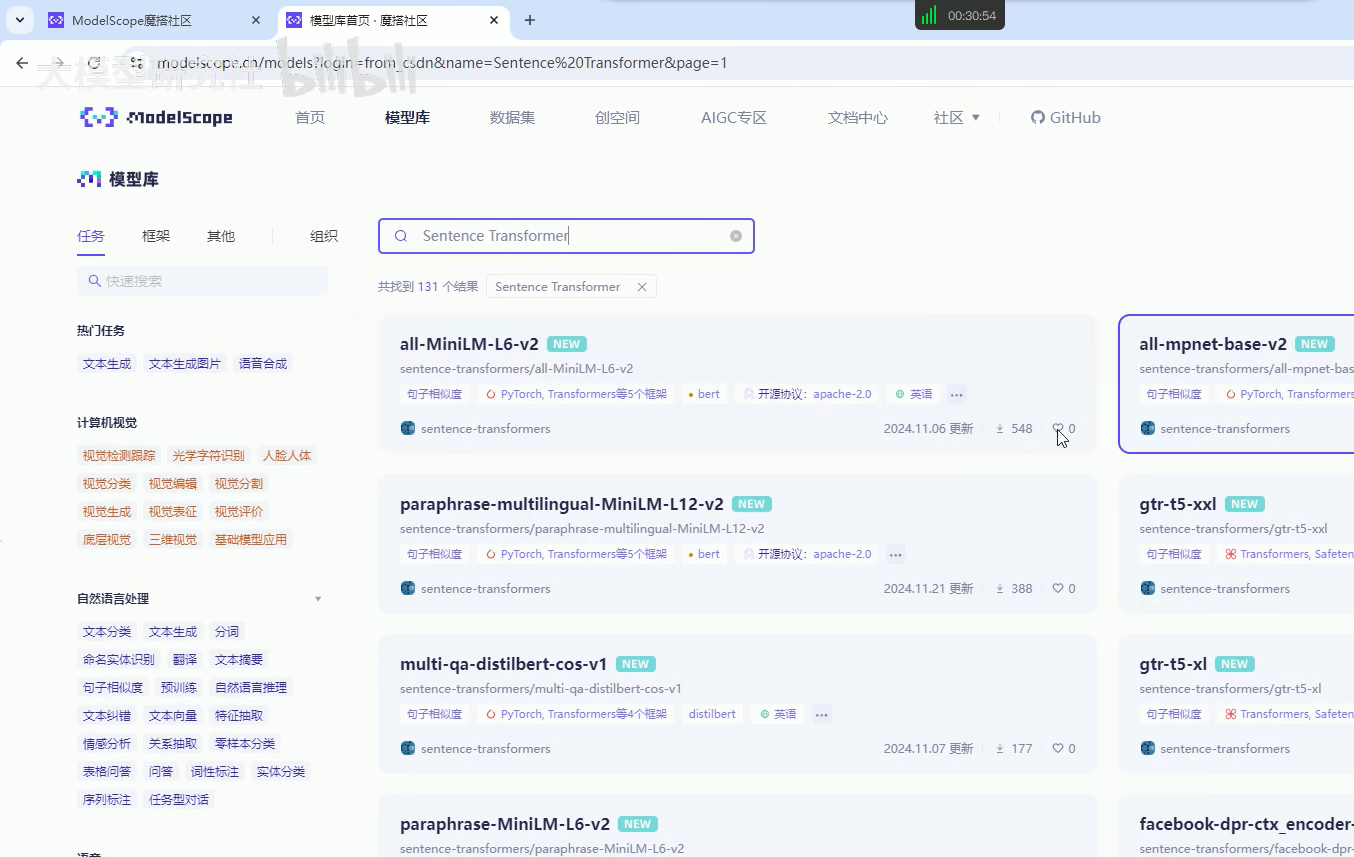Screen dimensions: 1354x857
Task: Open the all-mpnet-base-v2 model
Action: 1213,344
